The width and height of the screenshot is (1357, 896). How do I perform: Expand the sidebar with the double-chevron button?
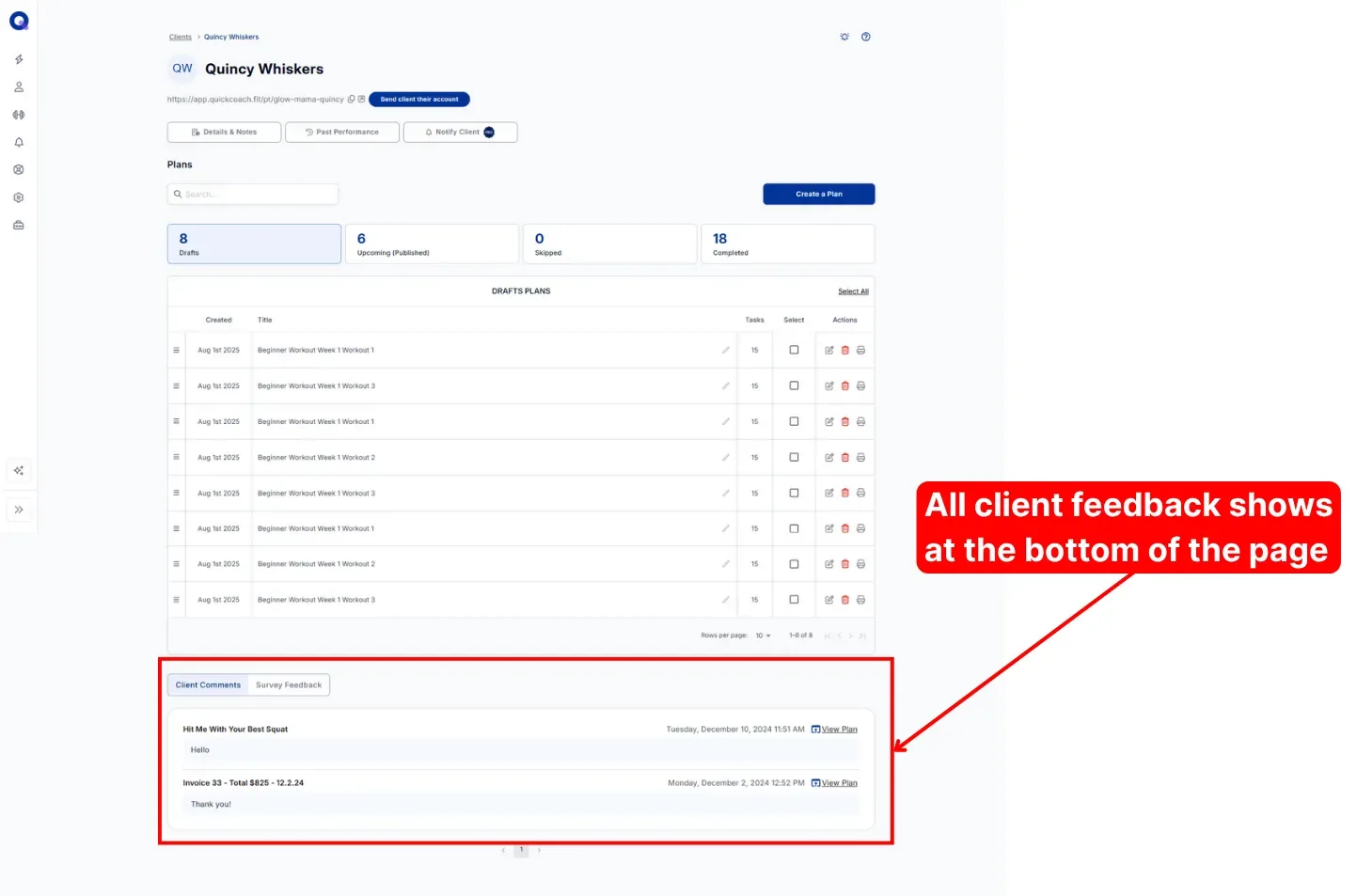coord(19,510)
